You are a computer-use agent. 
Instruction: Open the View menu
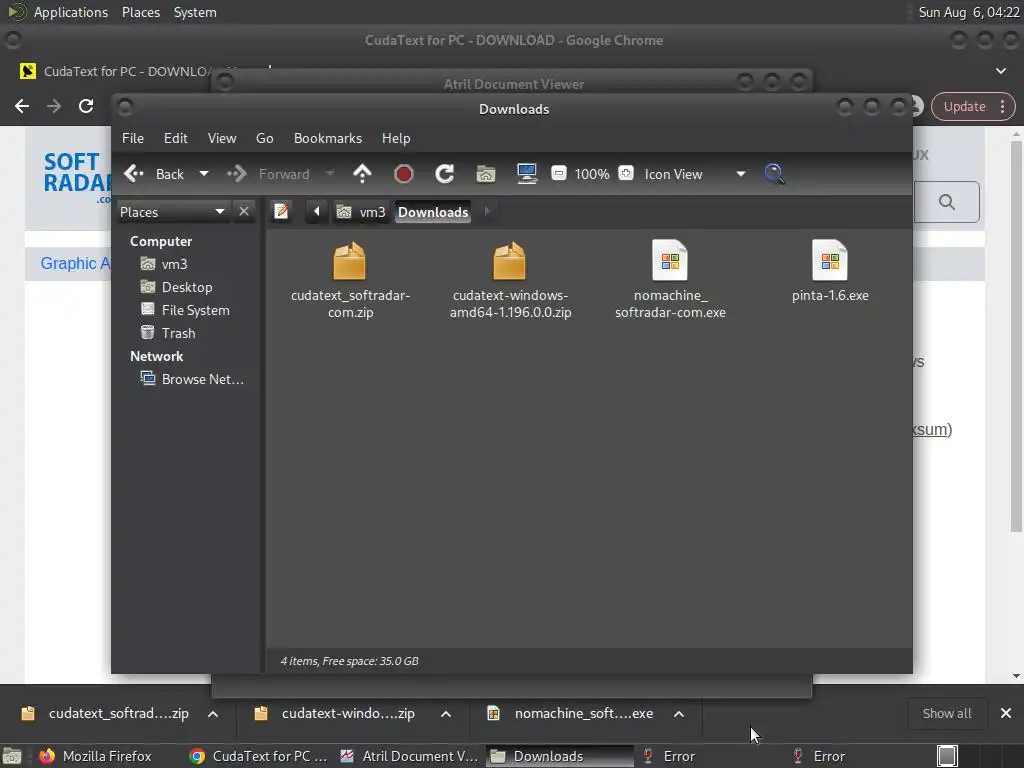coord(222,138)
